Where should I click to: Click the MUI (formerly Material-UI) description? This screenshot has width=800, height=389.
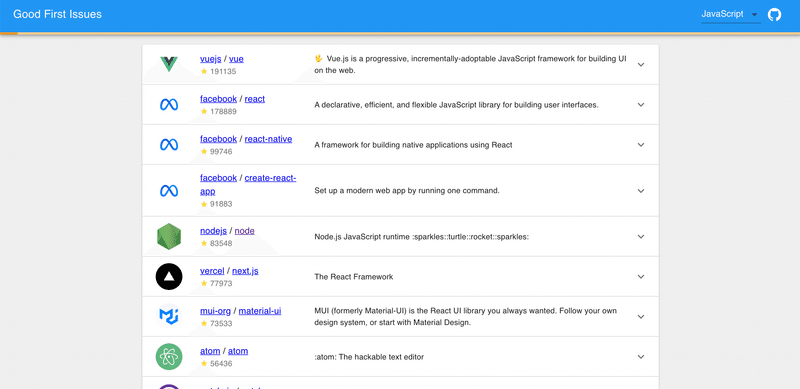[466, 317]
